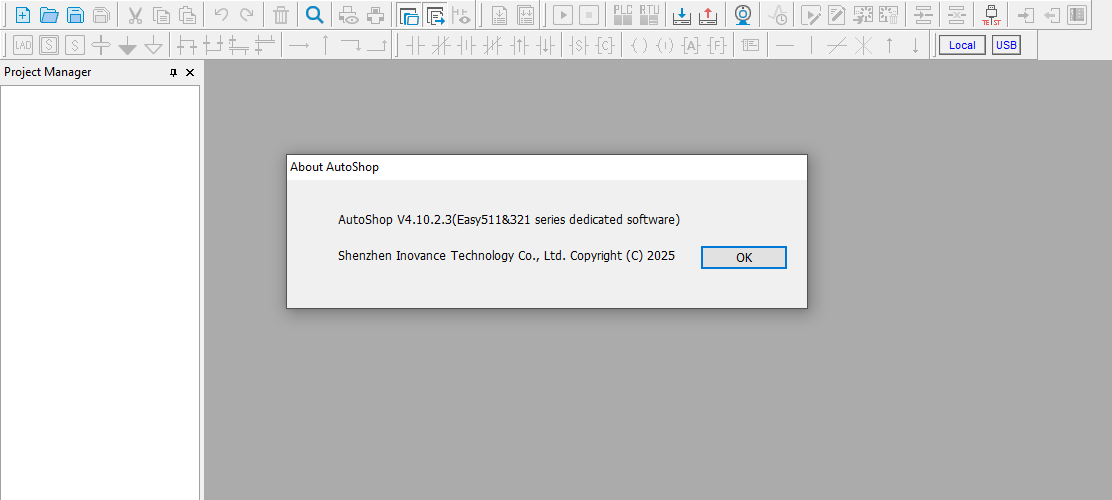1112x500 pixels.
Task: Insert a normally closed contact
Action: pos(440,45)
